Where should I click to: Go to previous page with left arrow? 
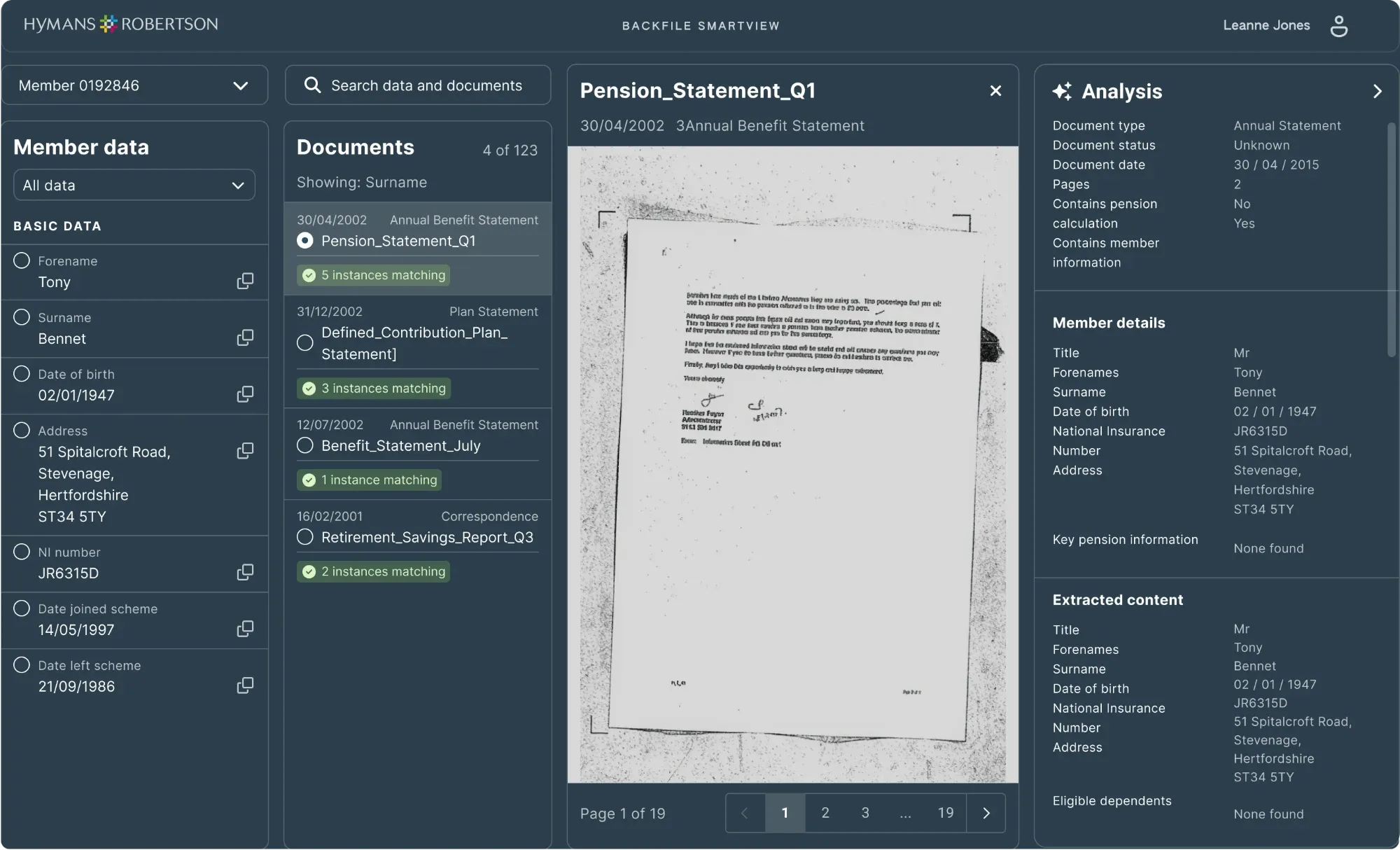click(745, 813)
